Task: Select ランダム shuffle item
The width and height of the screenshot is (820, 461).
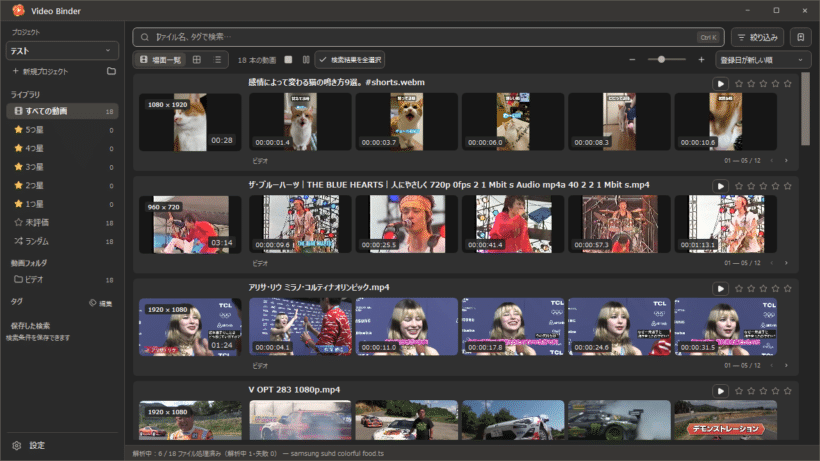Action: [62, 241]
